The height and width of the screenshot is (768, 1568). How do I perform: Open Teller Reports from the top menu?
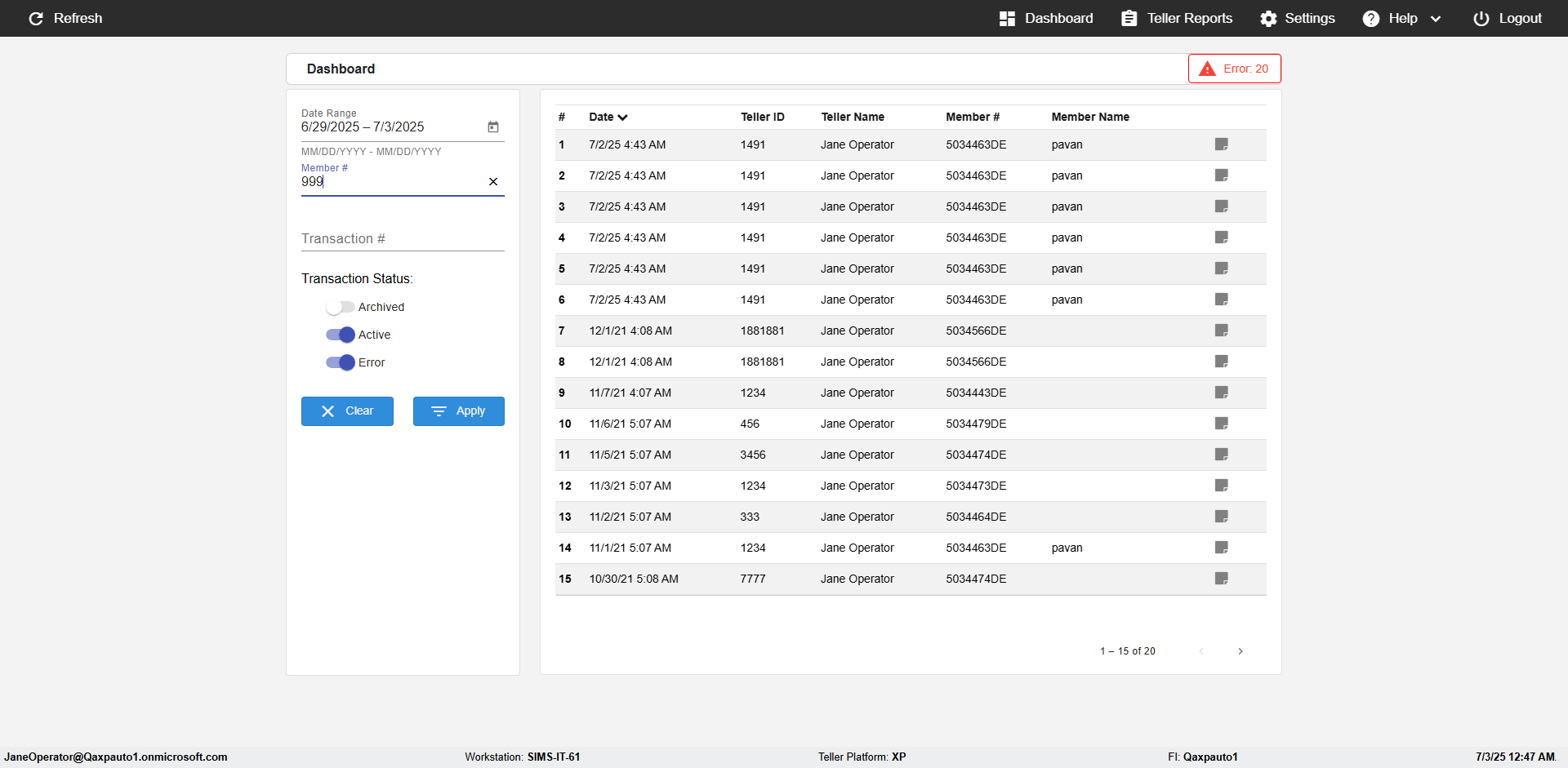(x=1177, y=18)
